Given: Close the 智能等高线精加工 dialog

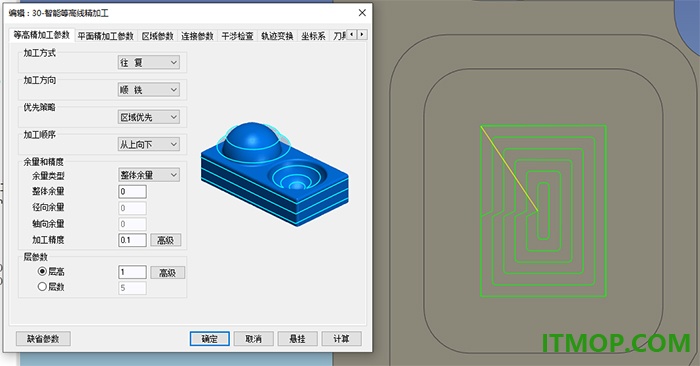Looking at the screenshot, I should pyautogui.click(x=362, y=12).
